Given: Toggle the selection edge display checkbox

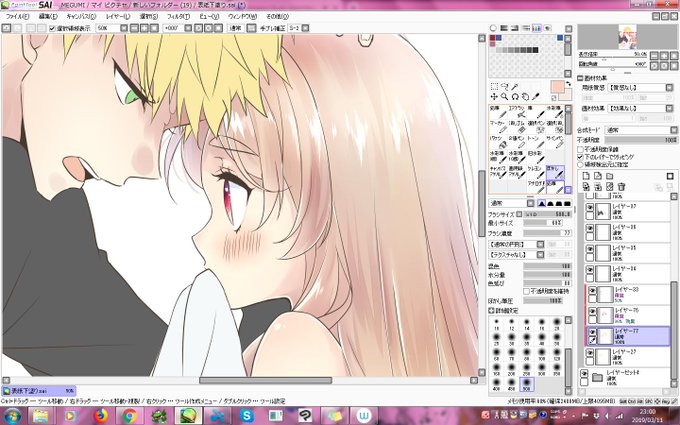Looking at the screenshot, I should pos(52,28).
